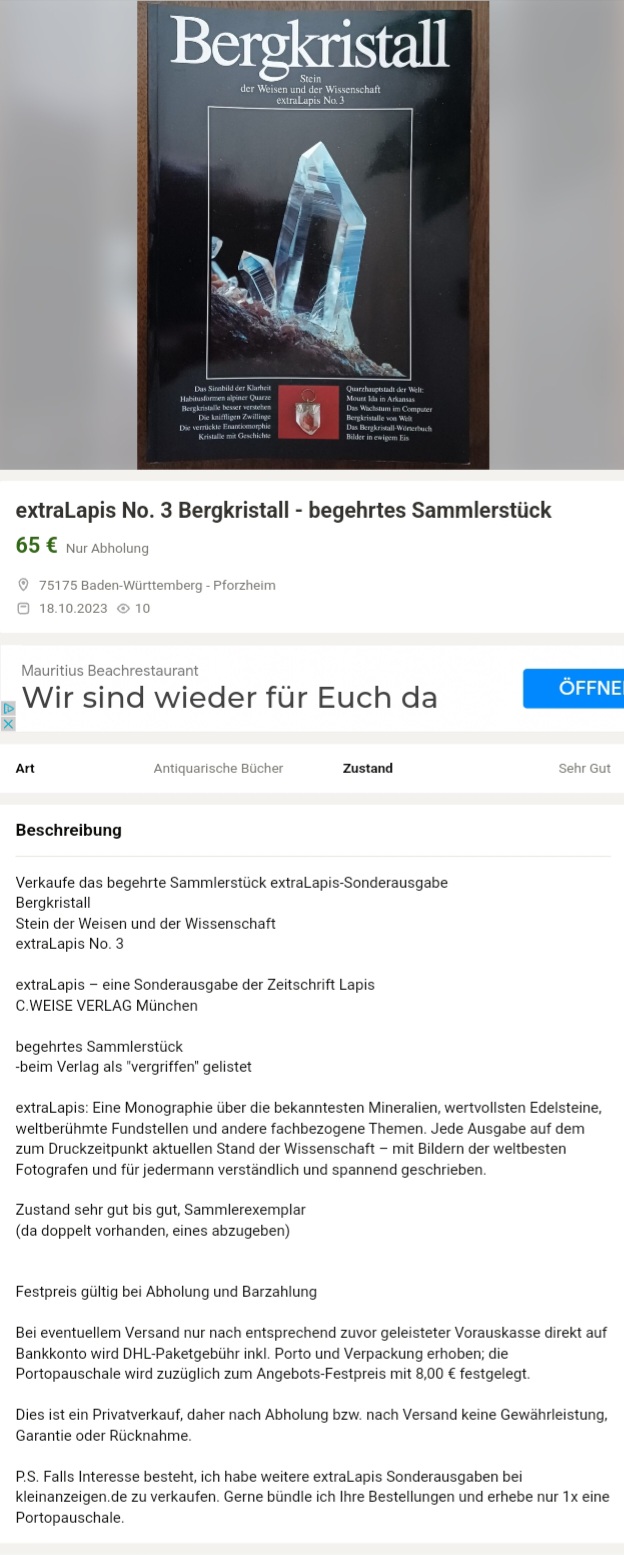Click the AdChoices triangle icon

(9, 708)
